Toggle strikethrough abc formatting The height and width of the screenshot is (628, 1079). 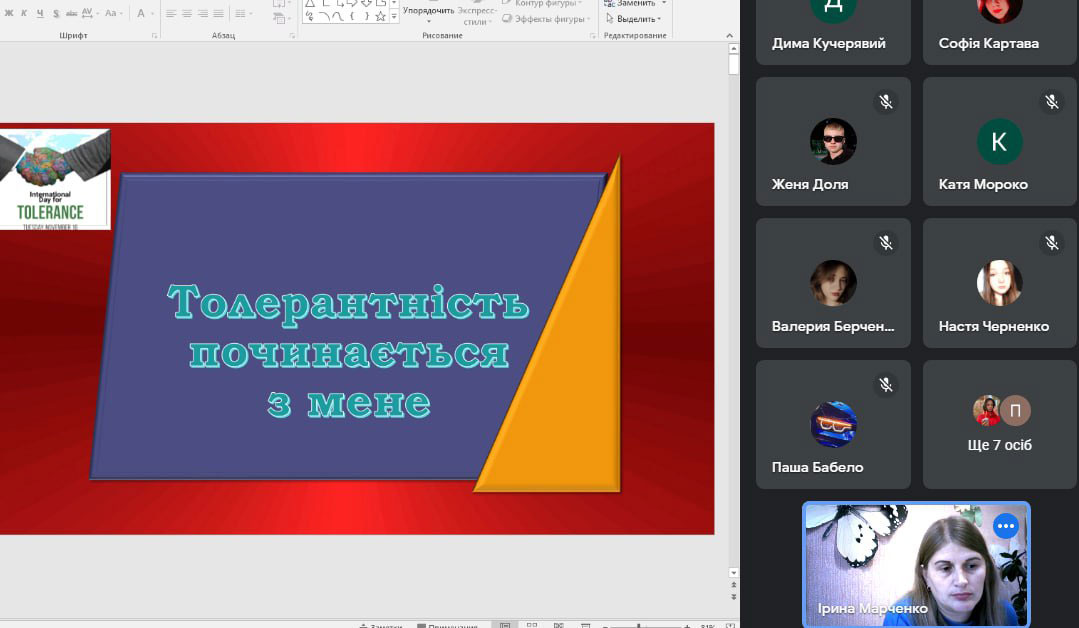[72, 13]
